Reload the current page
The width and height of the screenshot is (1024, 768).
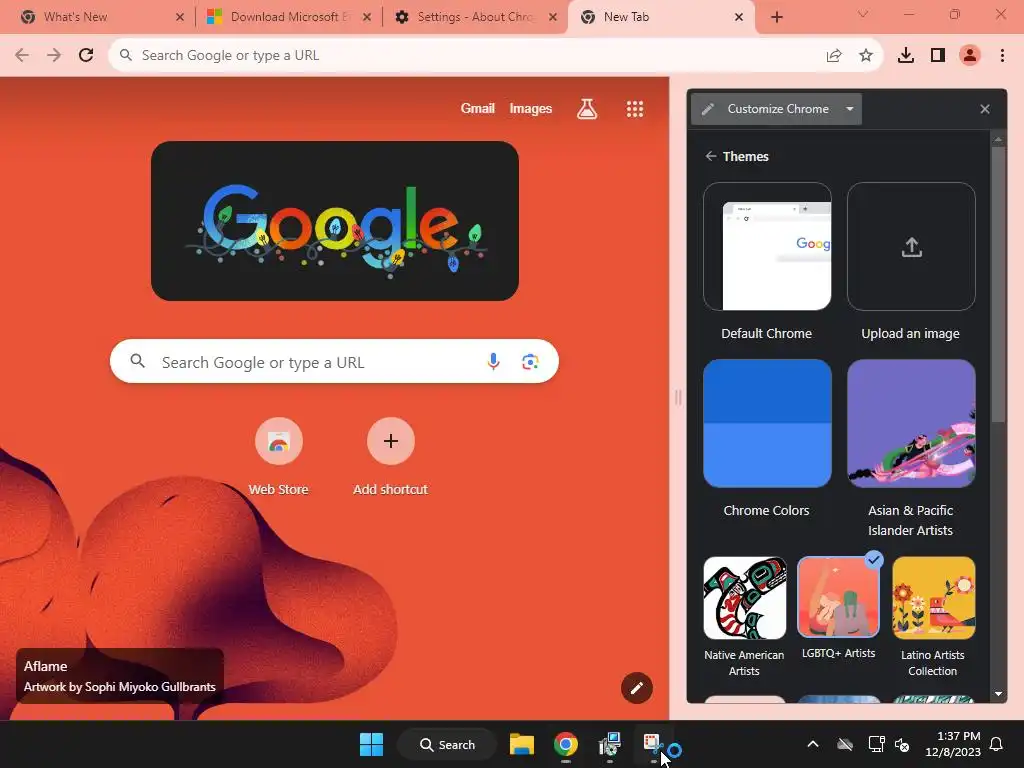[86, 56]
